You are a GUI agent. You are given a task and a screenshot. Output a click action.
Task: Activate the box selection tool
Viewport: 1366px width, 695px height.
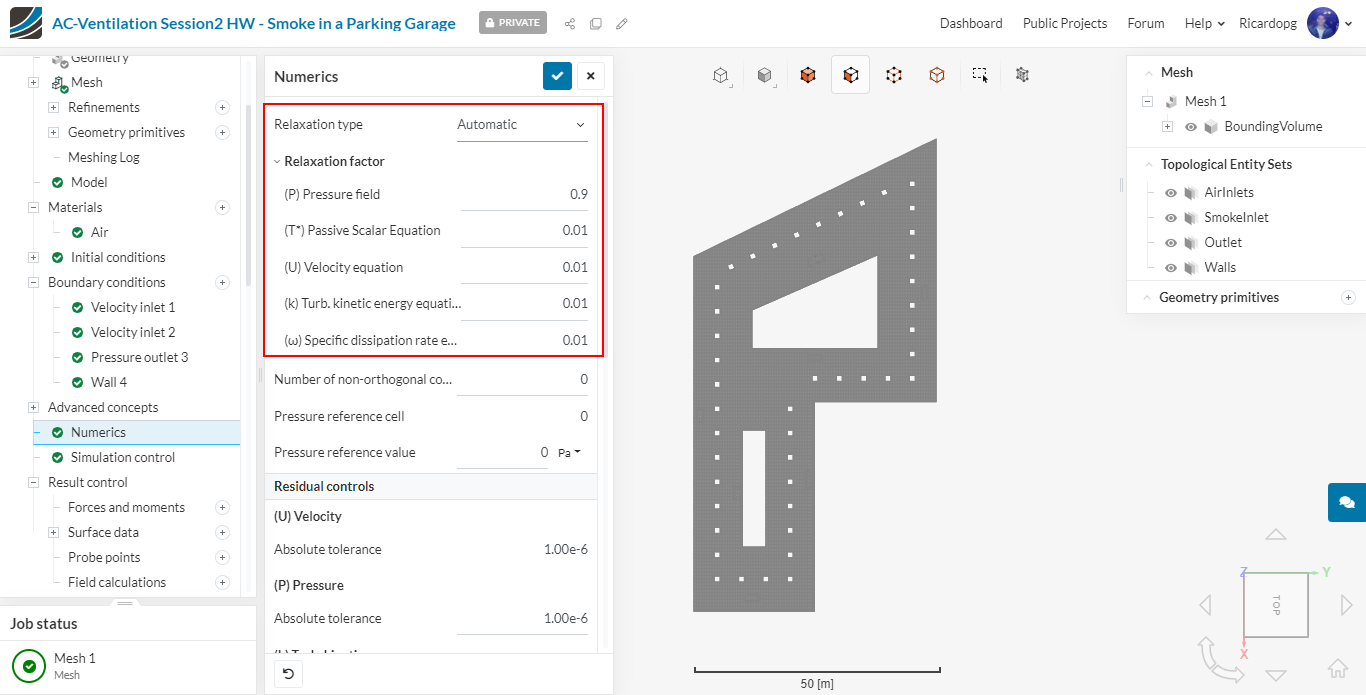click(x=980, y=75)
